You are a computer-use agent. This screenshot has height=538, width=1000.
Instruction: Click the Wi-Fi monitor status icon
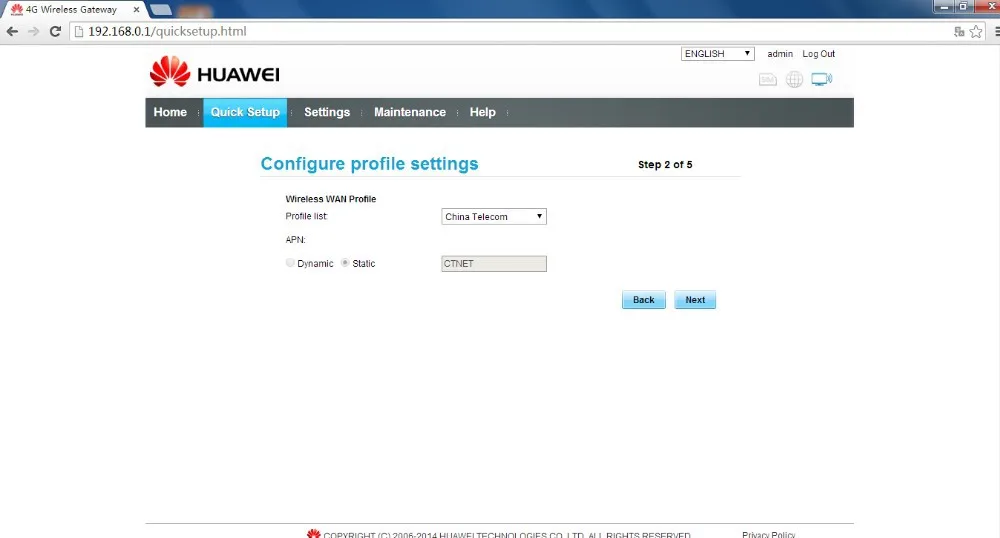821,80
